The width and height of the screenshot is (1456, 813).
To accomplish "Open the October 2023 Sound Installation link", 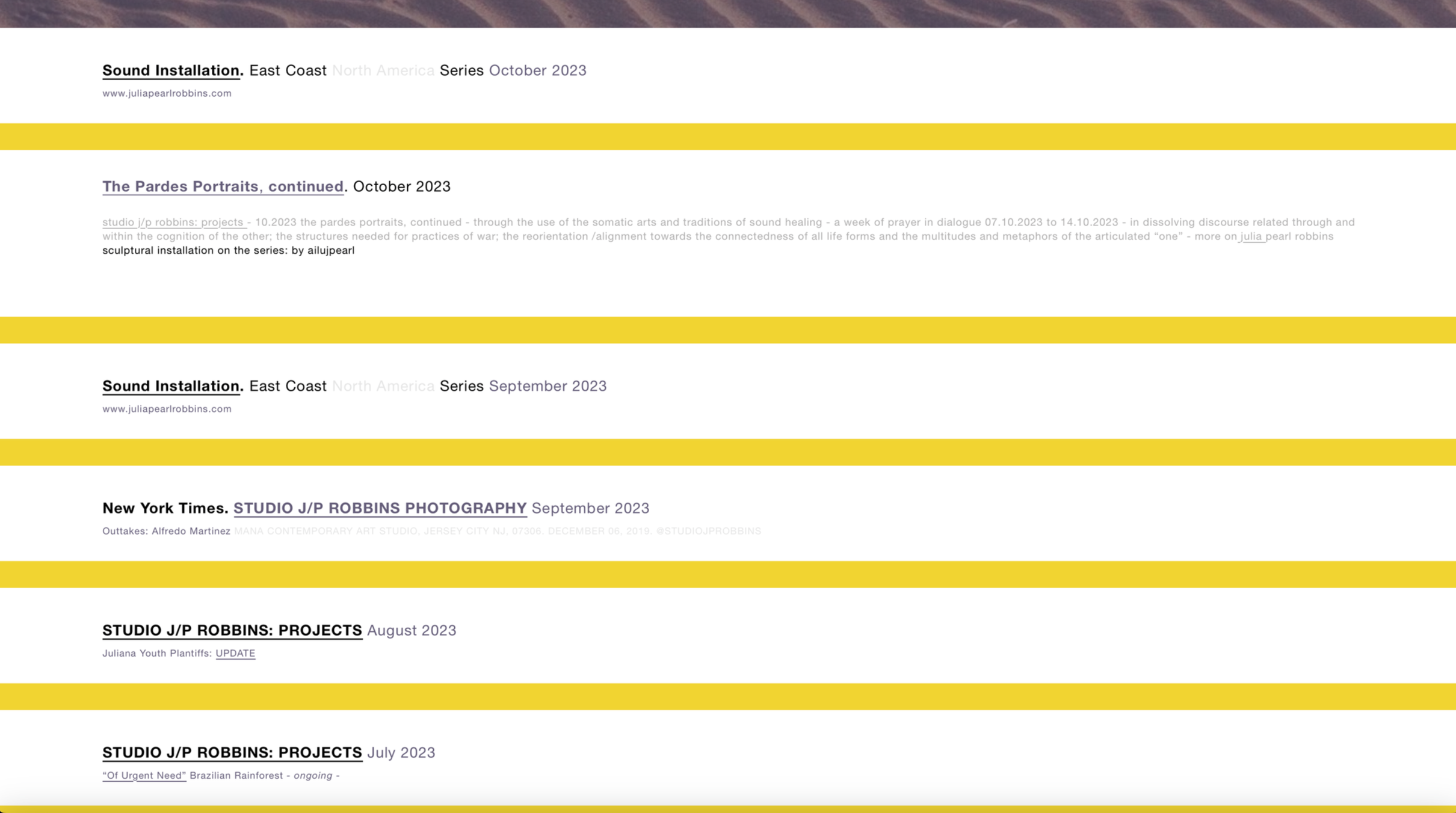I will pyautogui.click(x=171, y=70).
